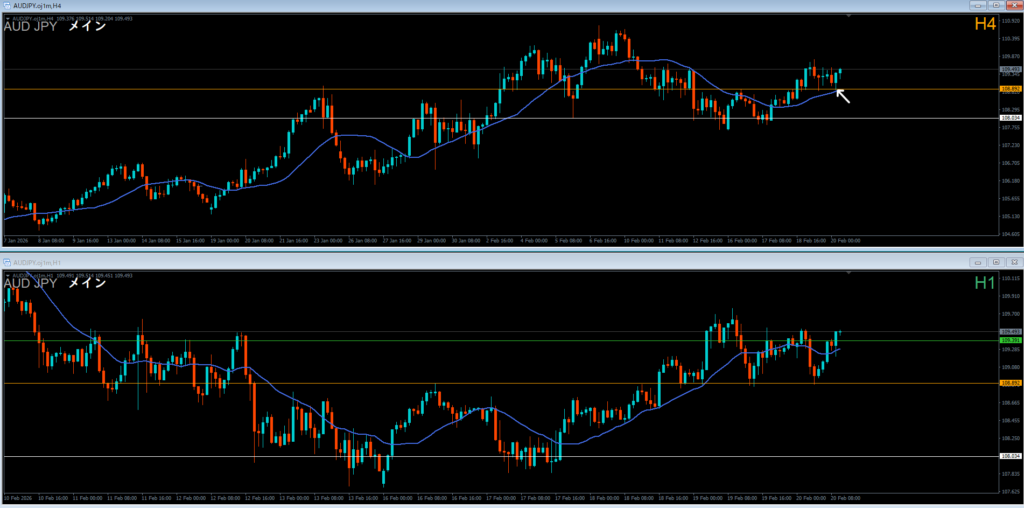Click the green price level tag on H1 chart
The image size is (1024, 508).
point(1009,340)
